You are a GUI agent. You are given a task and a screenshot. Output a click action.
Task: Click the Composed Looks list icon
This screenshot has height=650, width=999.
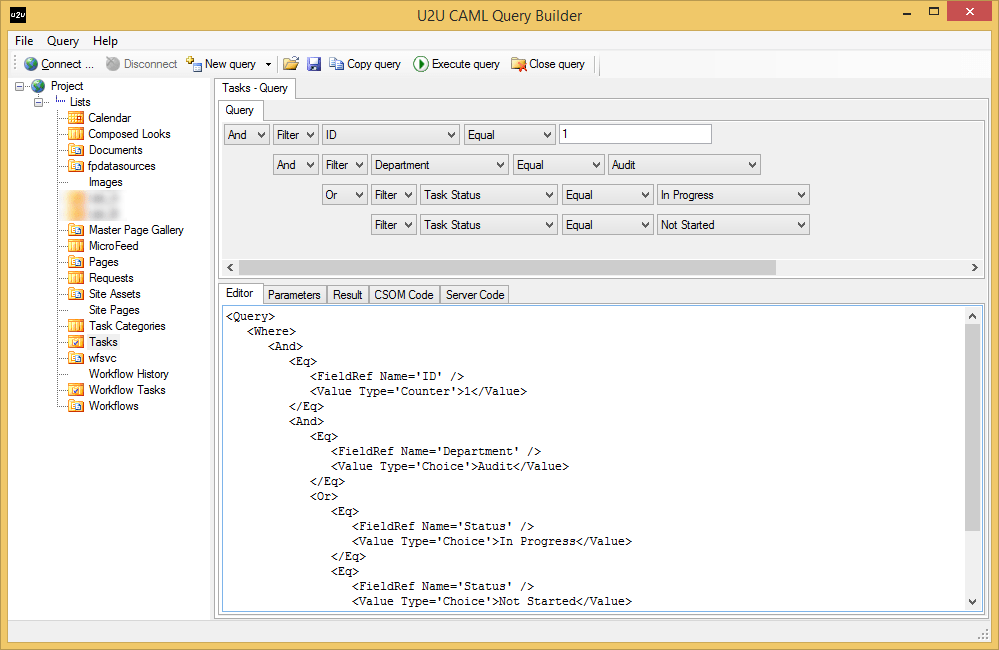[x=76, y=134]
